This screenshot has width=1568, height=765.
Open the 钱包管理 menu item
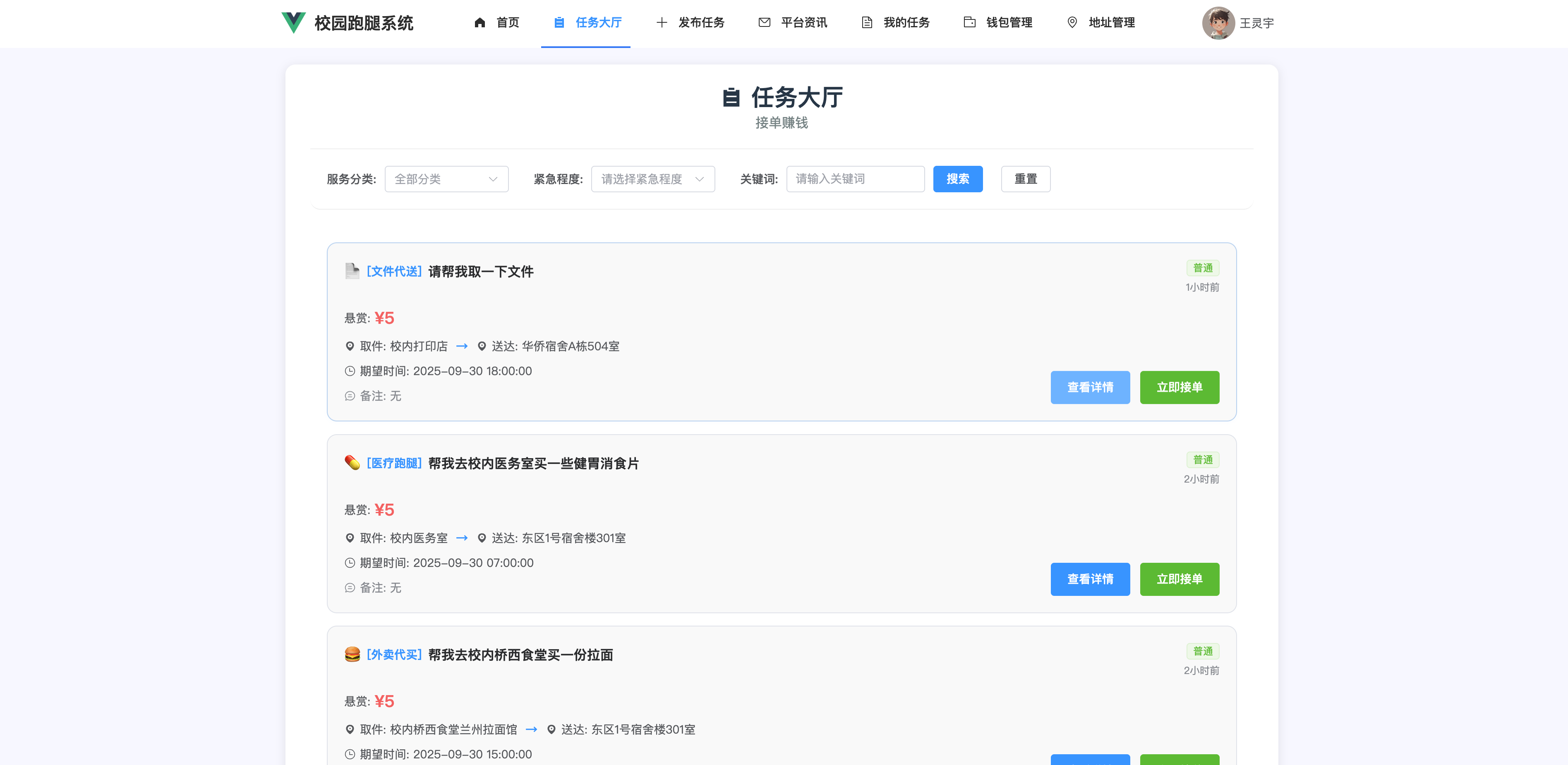tap(1009, 22)
